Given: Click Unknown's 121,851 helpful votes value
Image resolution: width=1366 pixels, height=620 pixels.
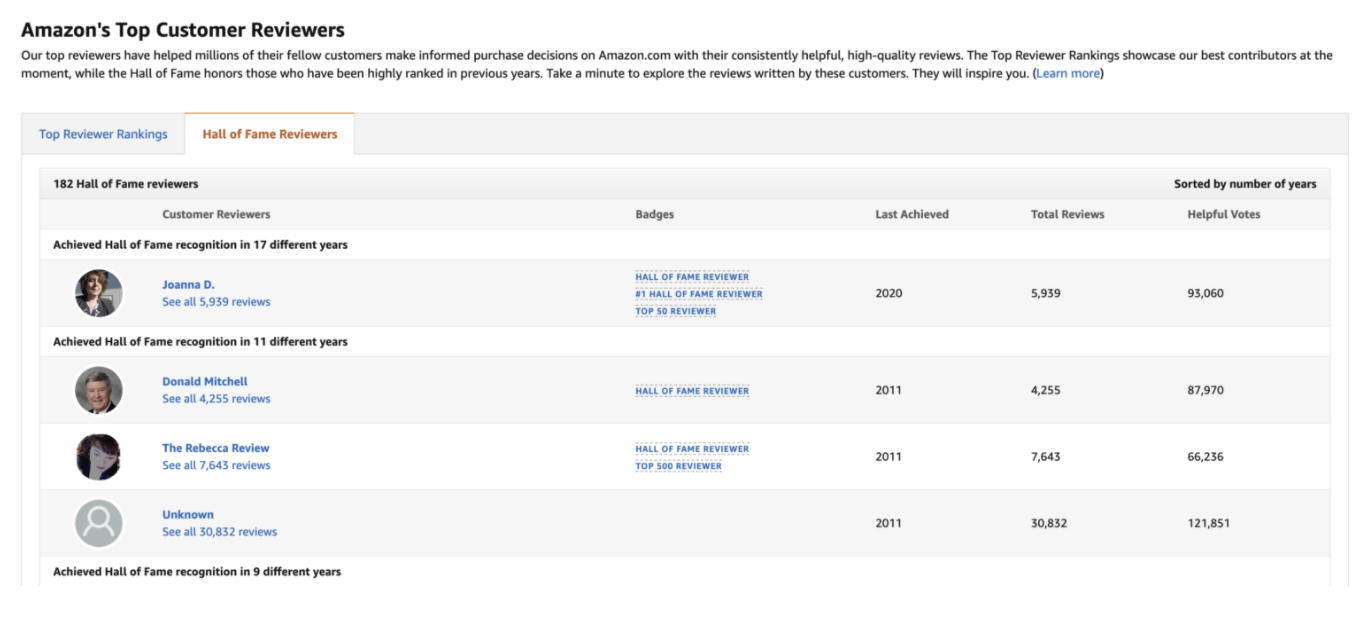Looking at the screenshot, I should click(1209, 523).
